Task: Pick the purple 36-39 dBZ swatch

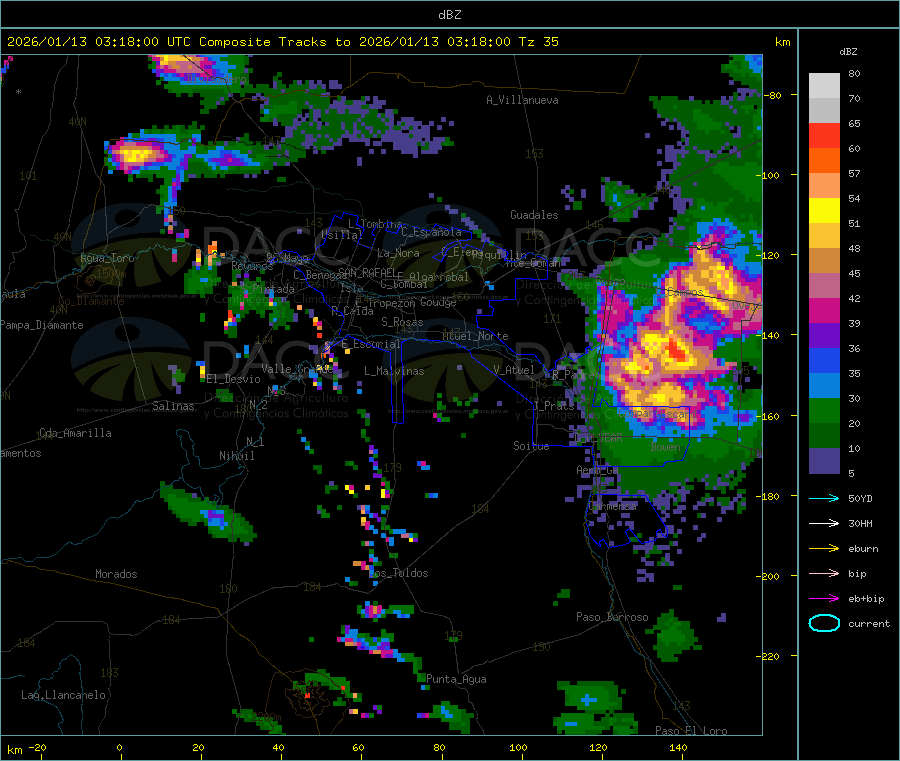Action: 824,336
